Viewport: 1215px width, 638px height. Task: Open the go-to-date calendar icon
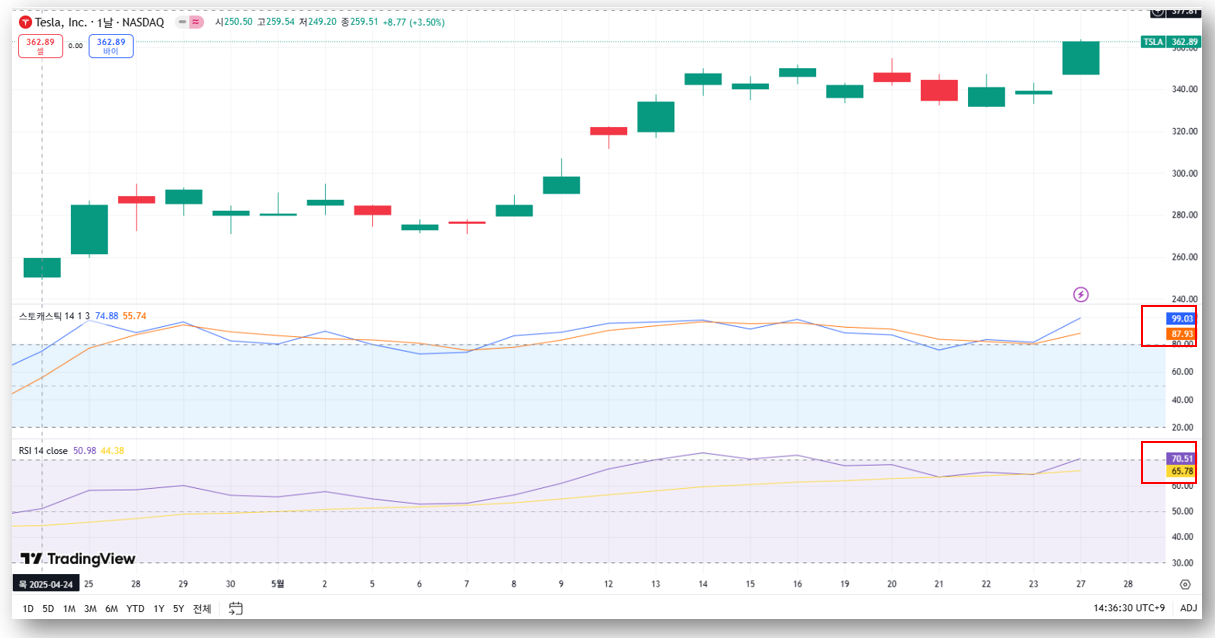tap(236, 608)
